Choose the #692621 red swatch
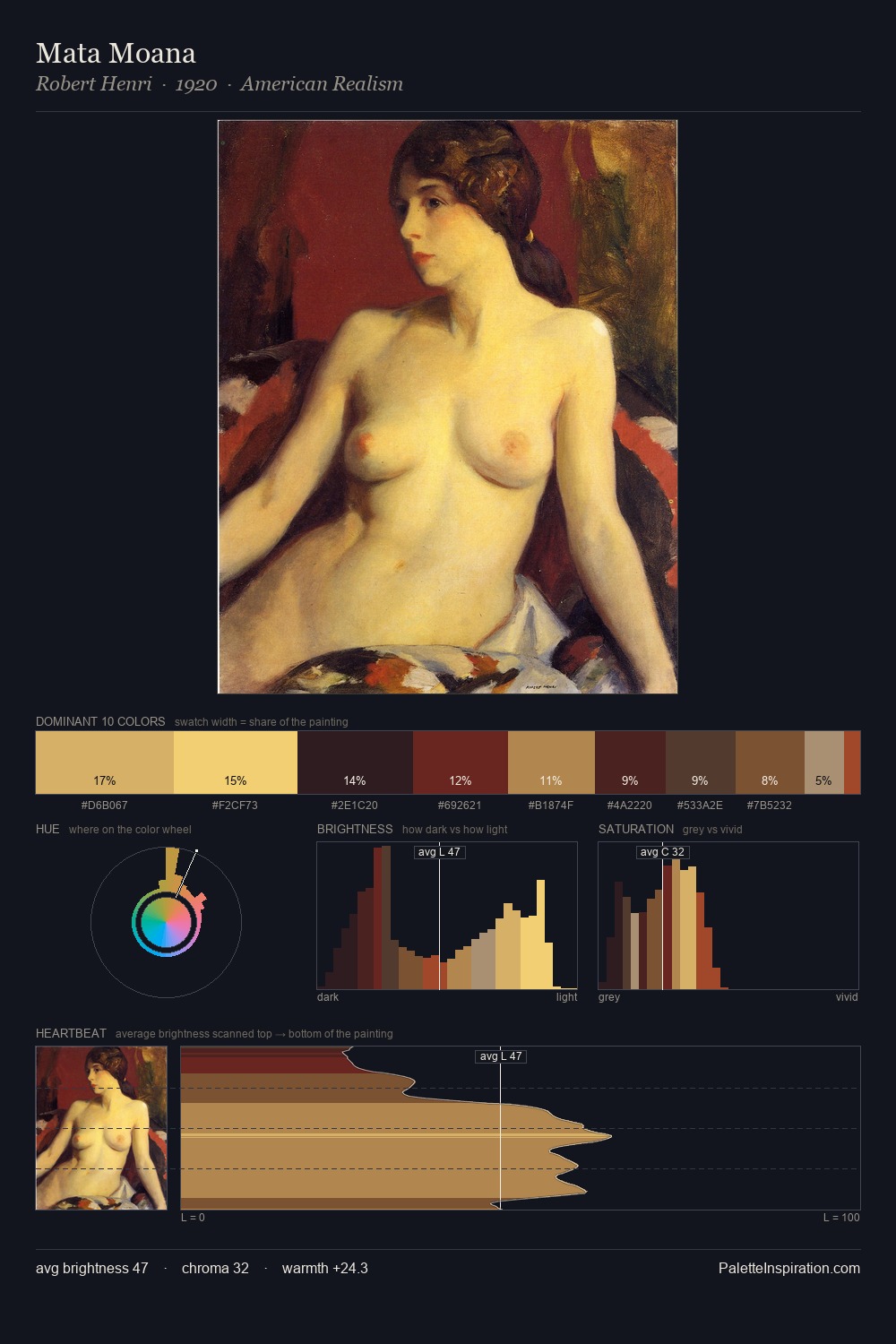 pyautogui.click(x=461, y=762)
